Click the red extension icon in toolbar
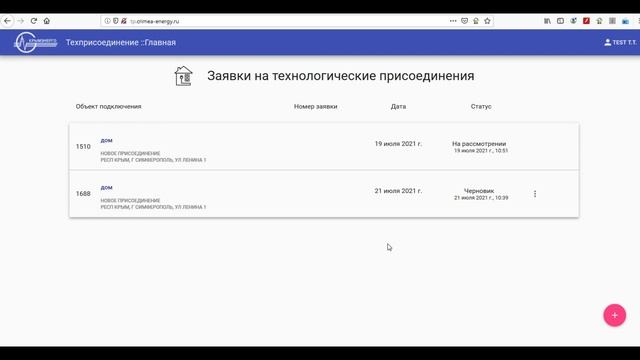 [x=587, y=21]
